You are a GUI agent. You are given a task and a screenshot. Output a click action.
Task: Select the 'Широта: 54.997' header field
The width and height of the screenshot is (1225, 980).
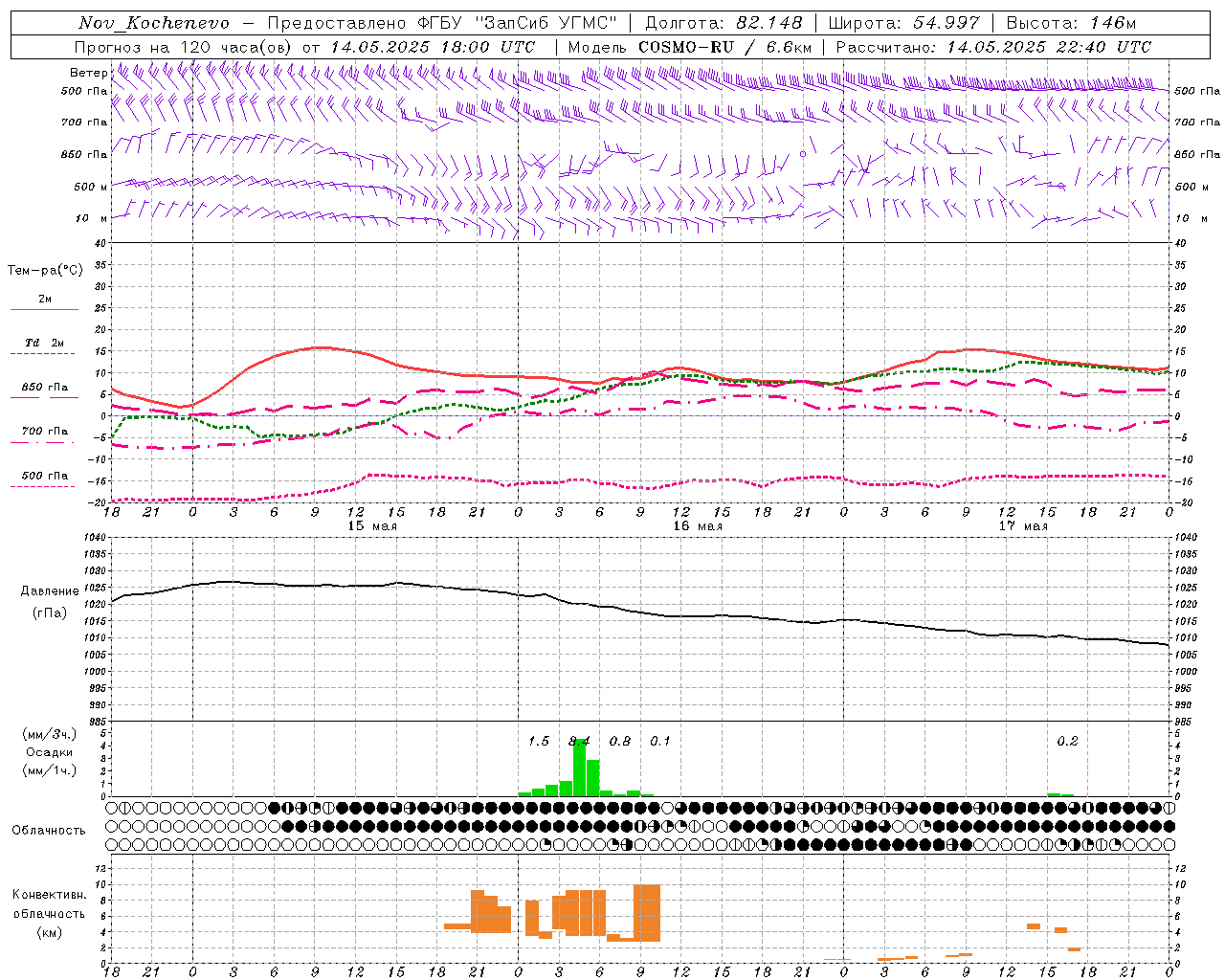point(904,23)
